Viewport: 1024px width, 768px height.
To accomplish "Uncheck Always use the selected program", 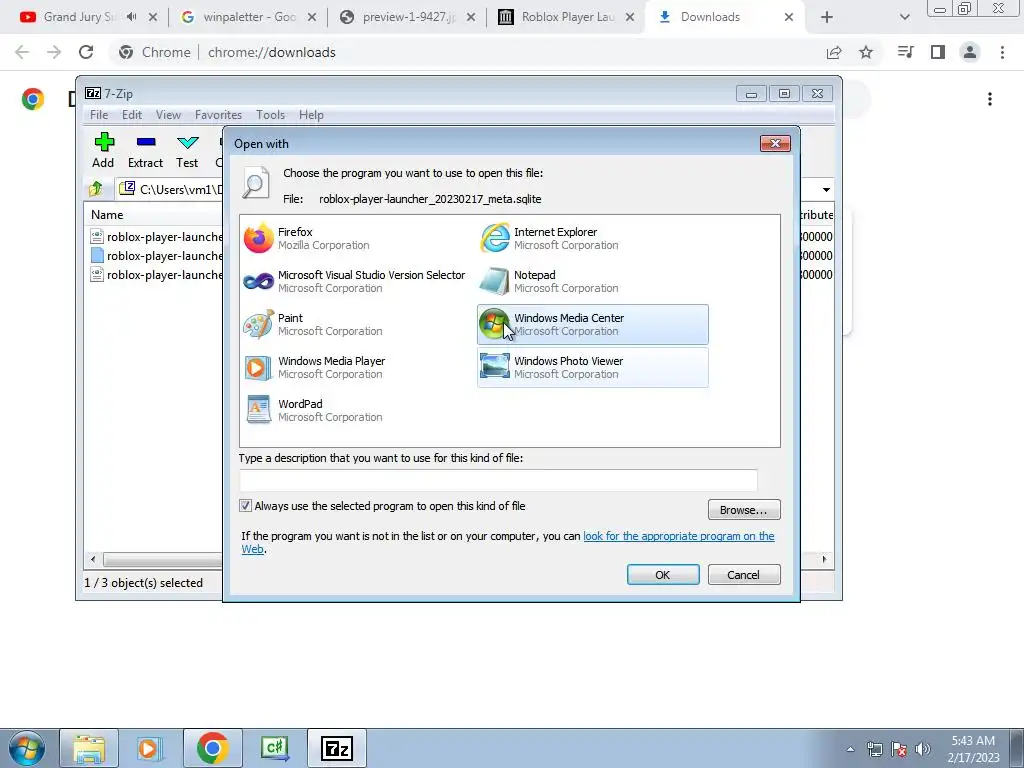I will pos(246,505).
